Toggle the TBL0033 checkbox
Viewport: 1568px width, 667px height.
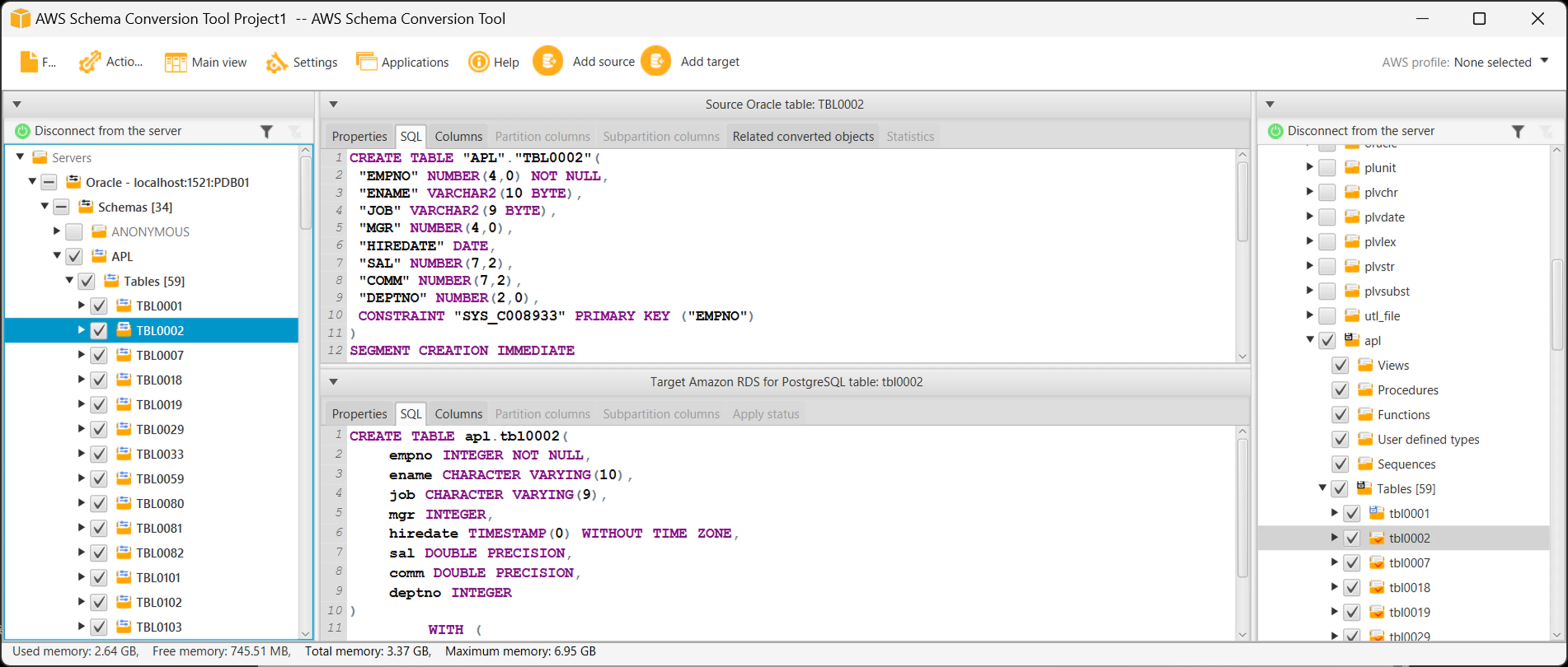click(x=99, y=454)
